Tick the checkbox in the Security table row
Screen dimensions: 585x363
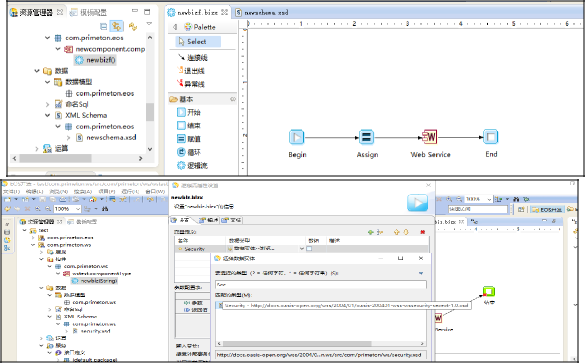(x=309, y=249)
